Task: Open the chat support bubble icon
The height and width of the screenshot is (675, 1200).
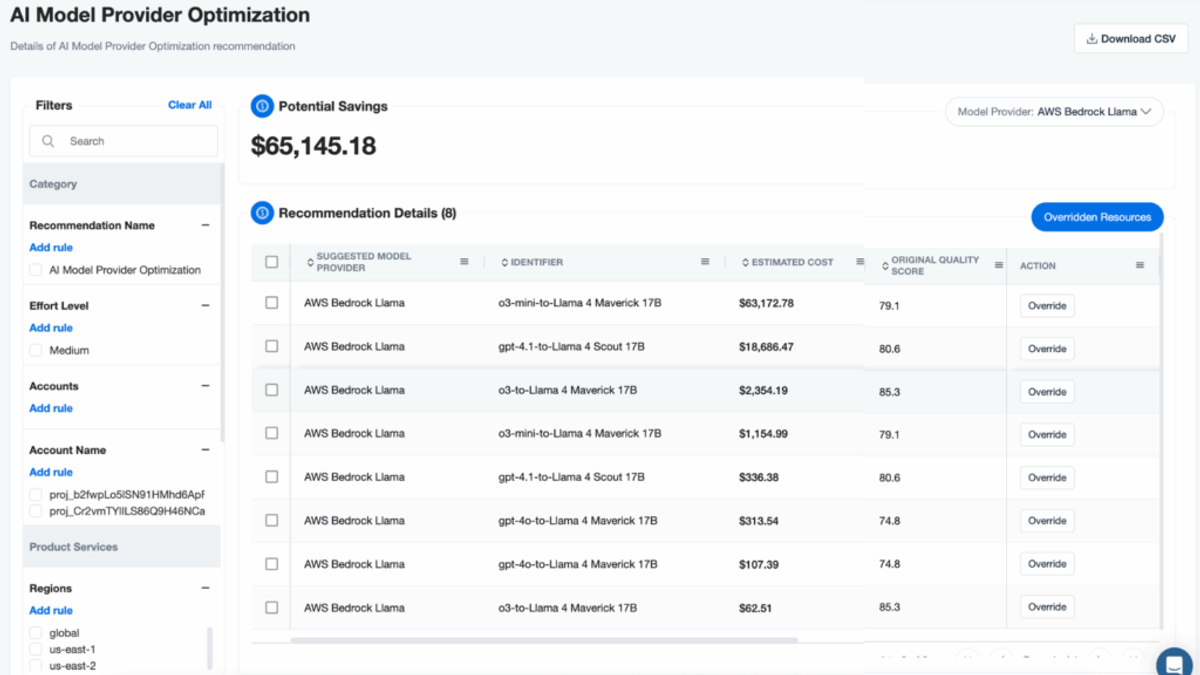Action: click(1175, 664)
